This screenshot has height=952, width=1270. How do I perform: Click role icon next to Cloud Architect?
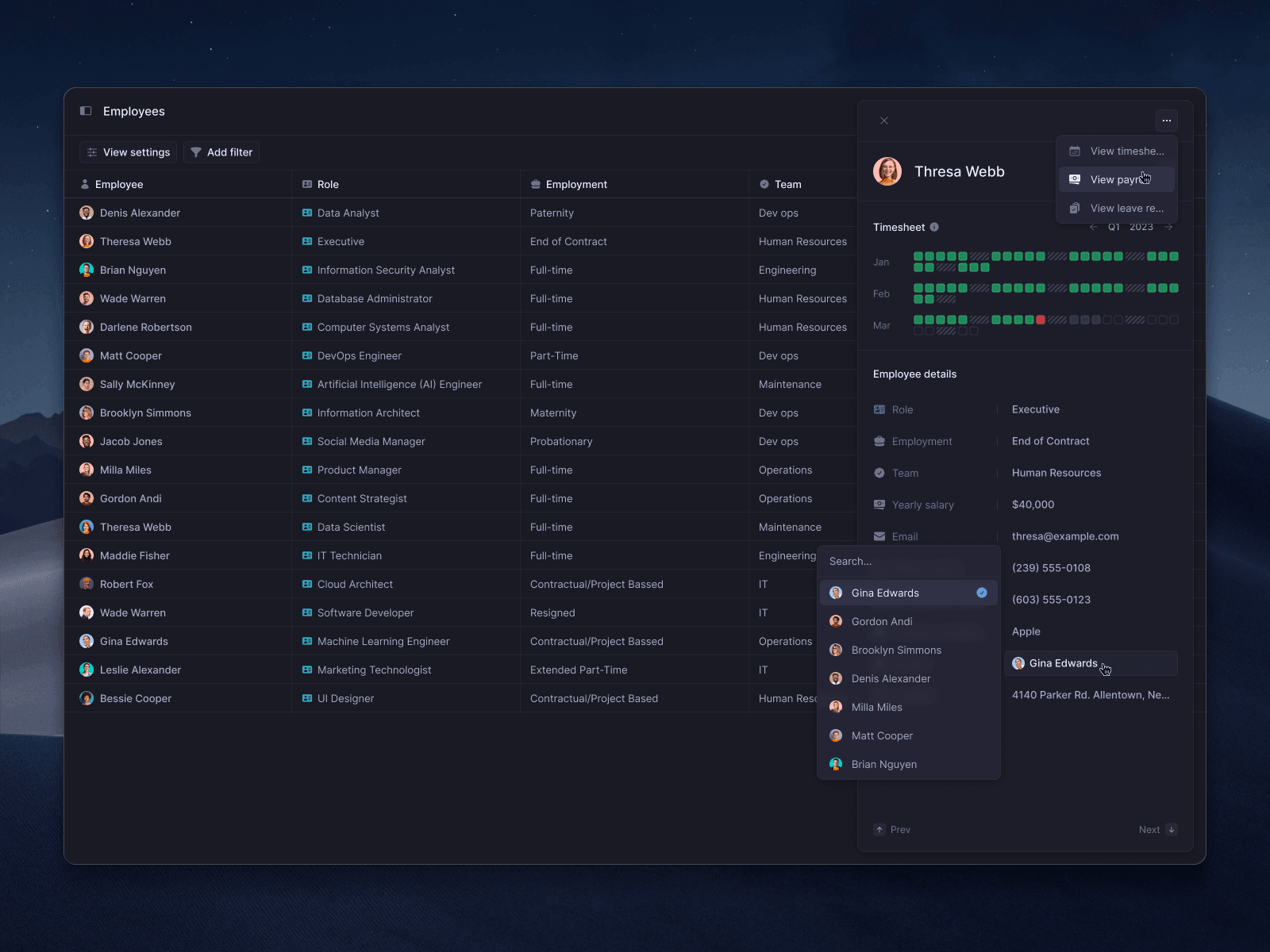click(x=307, y=584)
